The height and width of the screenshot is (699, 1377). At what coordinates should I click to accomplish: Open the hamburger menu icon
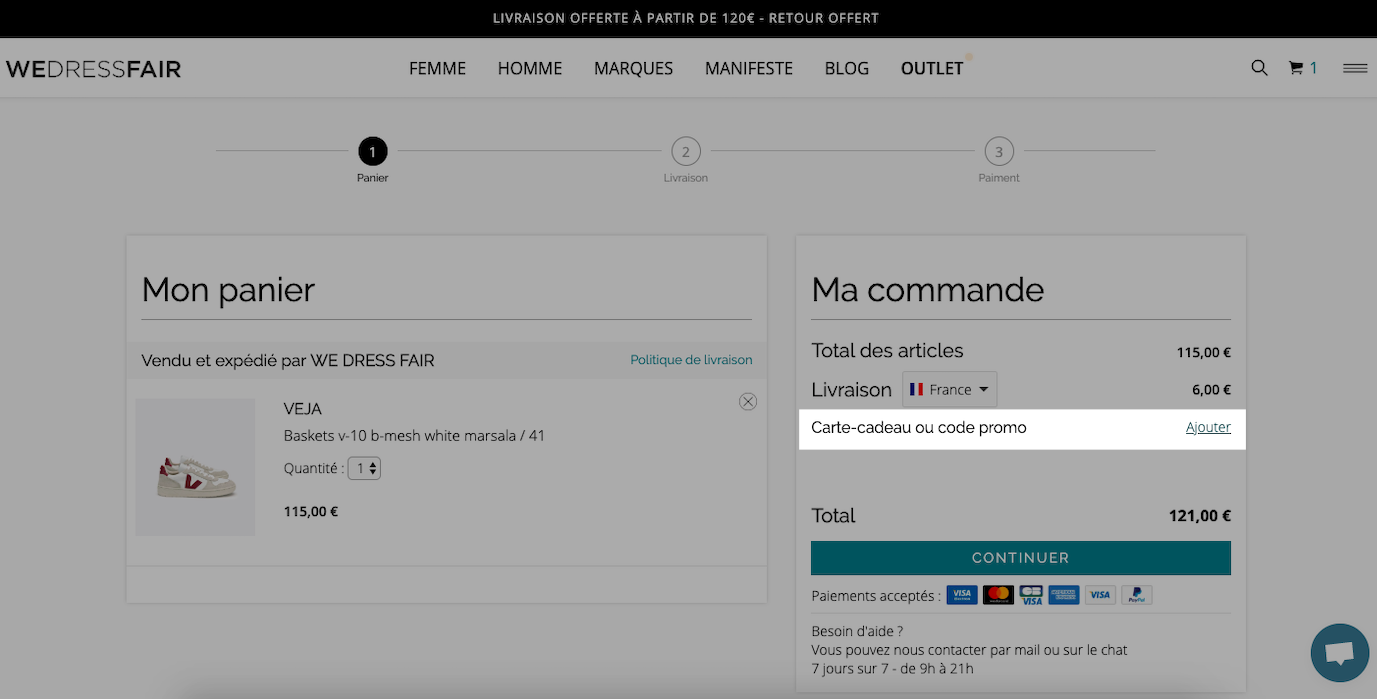1355,68
